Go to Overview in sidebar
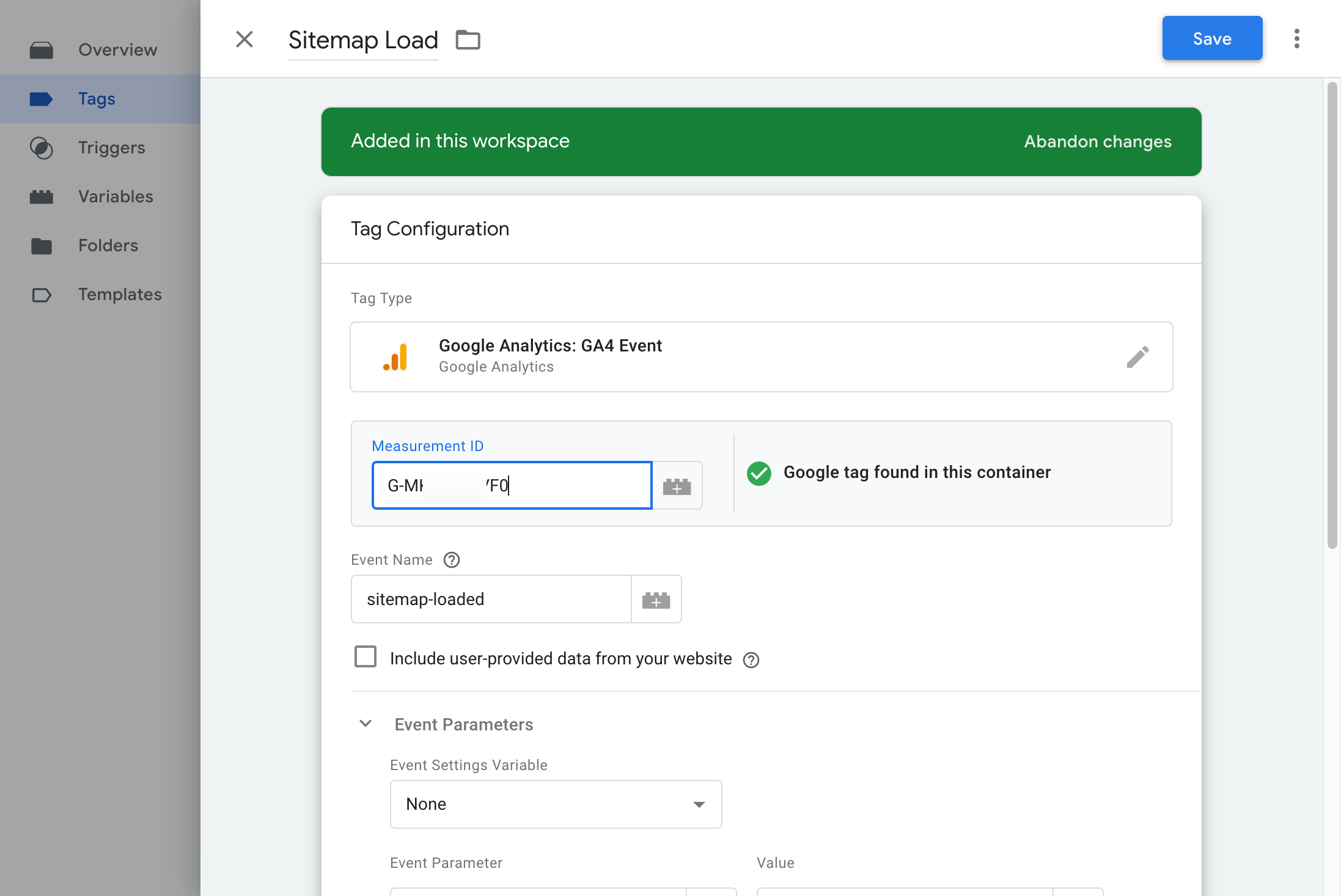Screen dimensions: 1341x896 [x=100, y=50]
